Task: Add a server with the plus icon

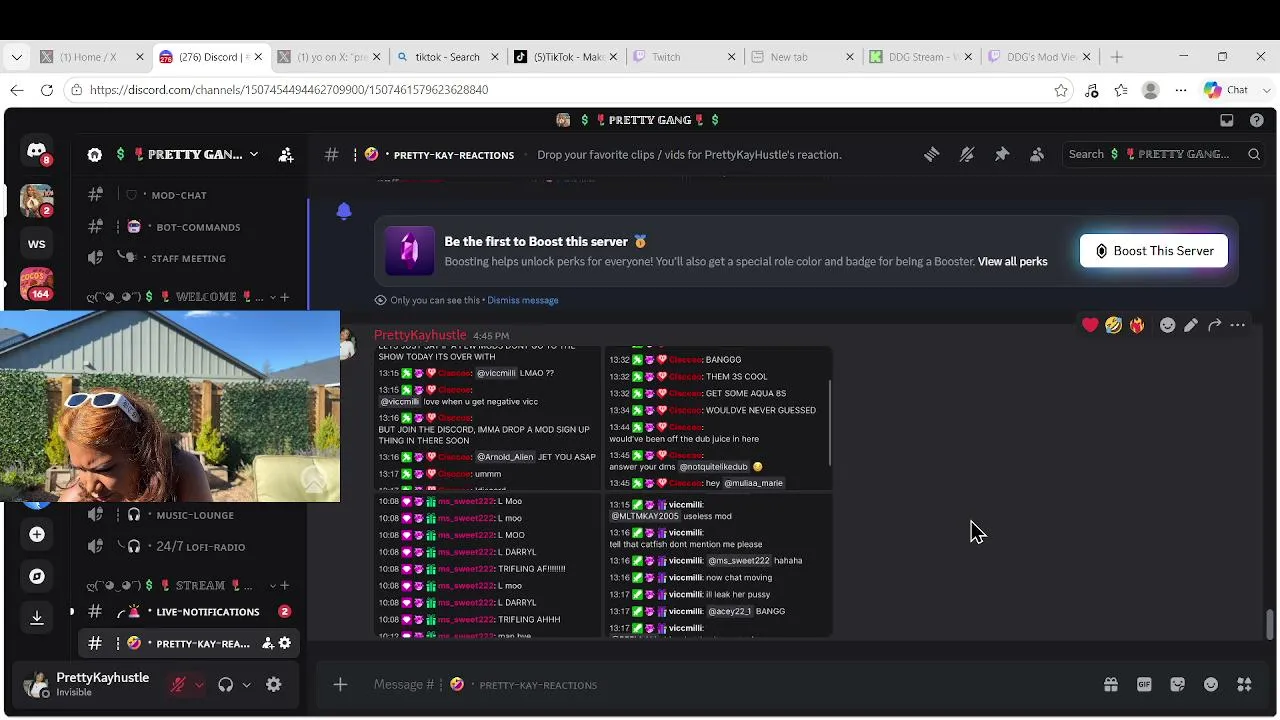Action: (x=37, y=534)
